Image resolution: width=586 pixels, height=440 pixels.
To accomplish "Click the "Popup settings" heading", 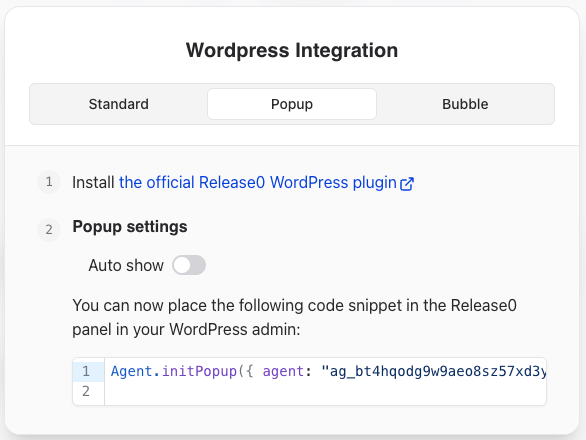I will click(130, 227).
